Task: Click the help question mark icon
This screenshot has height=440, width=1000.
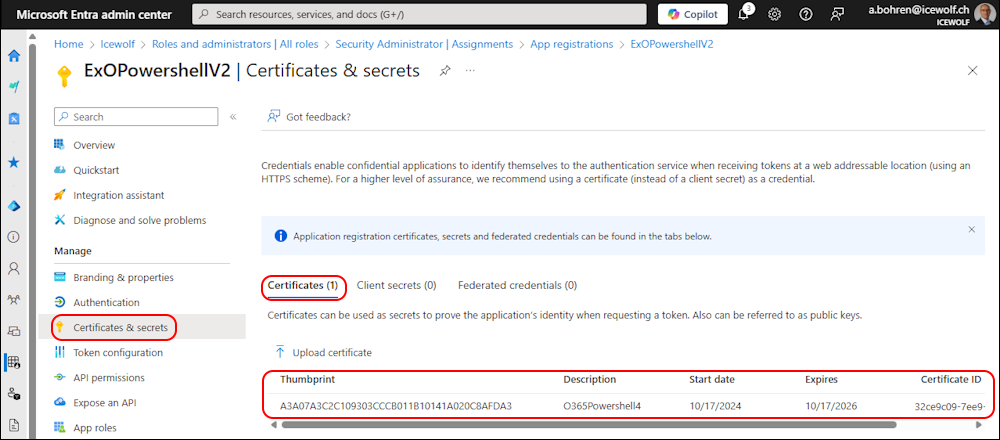Action: (x=805, y=14)
